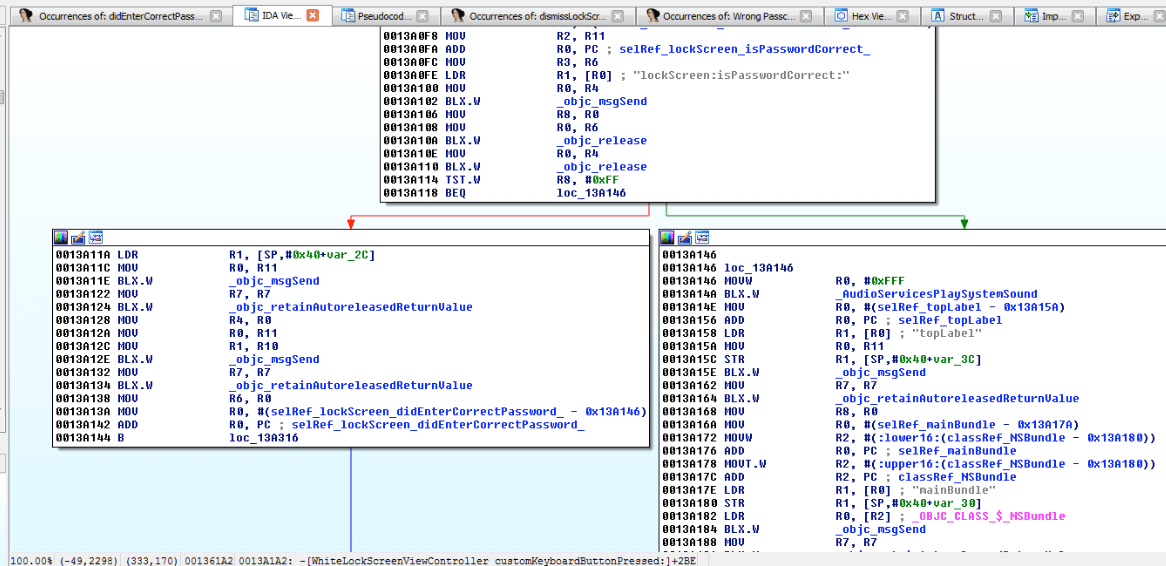Close the Occurrences of didEnterCorrectPass tab

coord(216,16)
